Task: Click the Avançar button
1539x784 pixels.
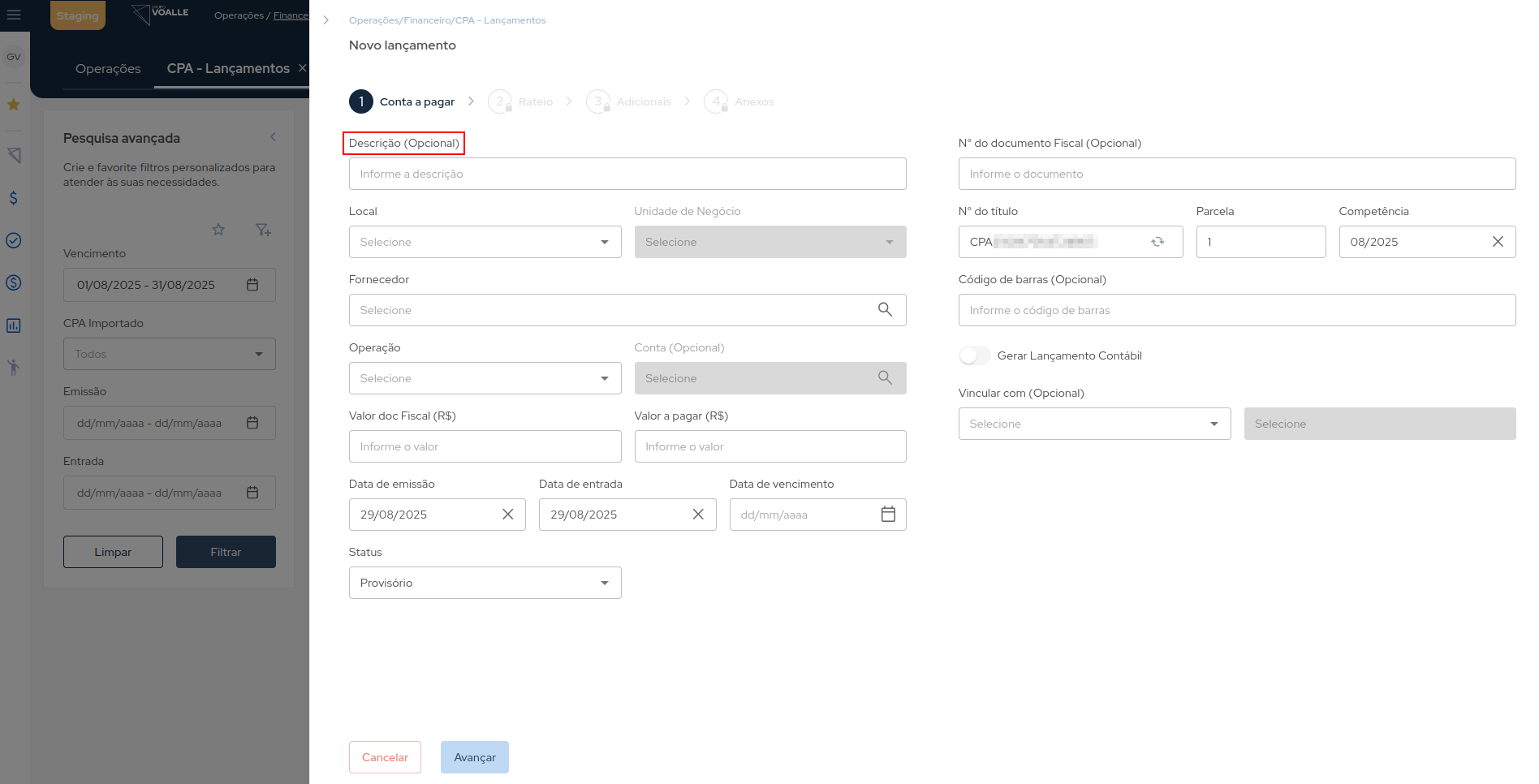Action: click(475, 757)
